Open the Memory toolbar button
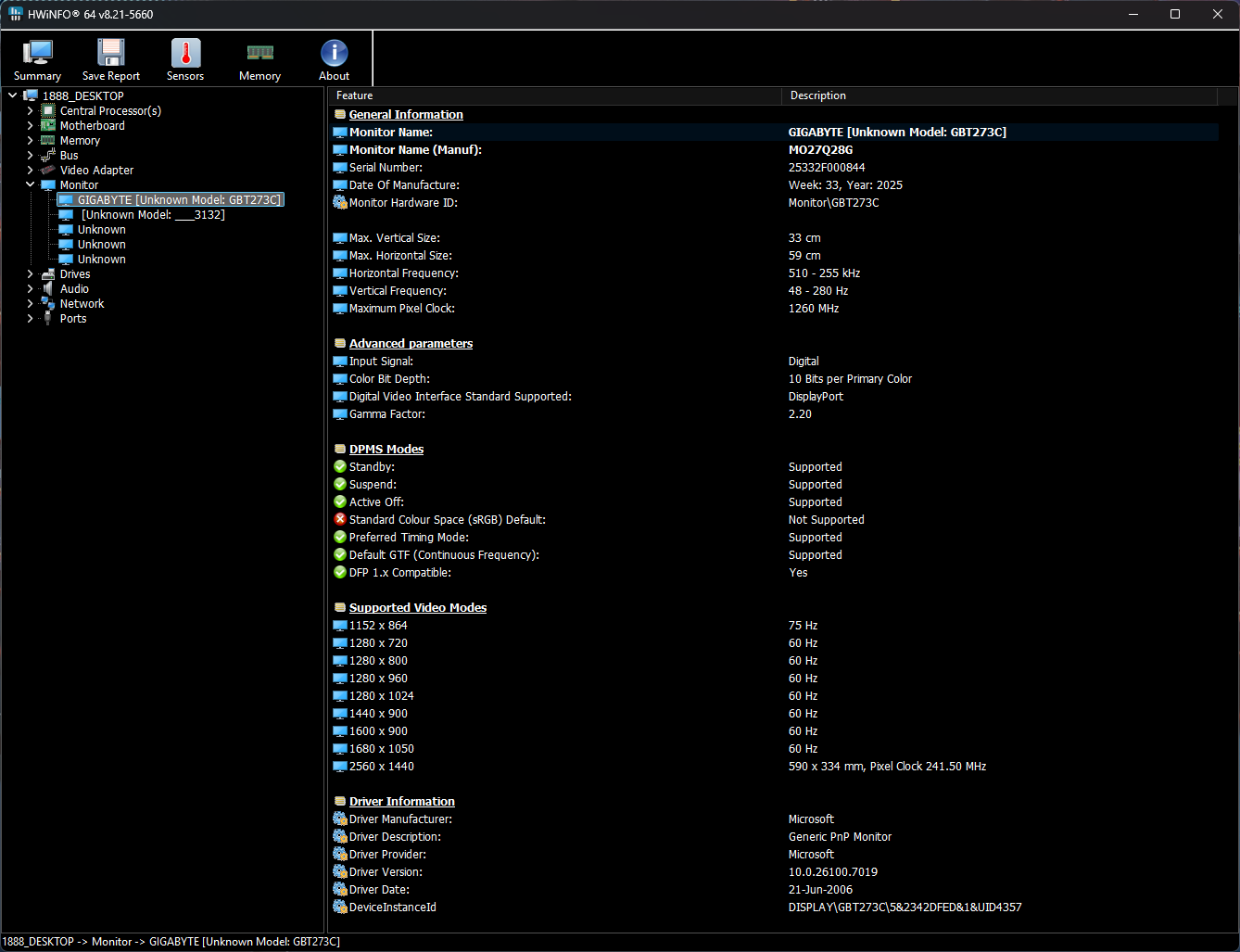Screen dimensions: 1240x952 point(259,60)
